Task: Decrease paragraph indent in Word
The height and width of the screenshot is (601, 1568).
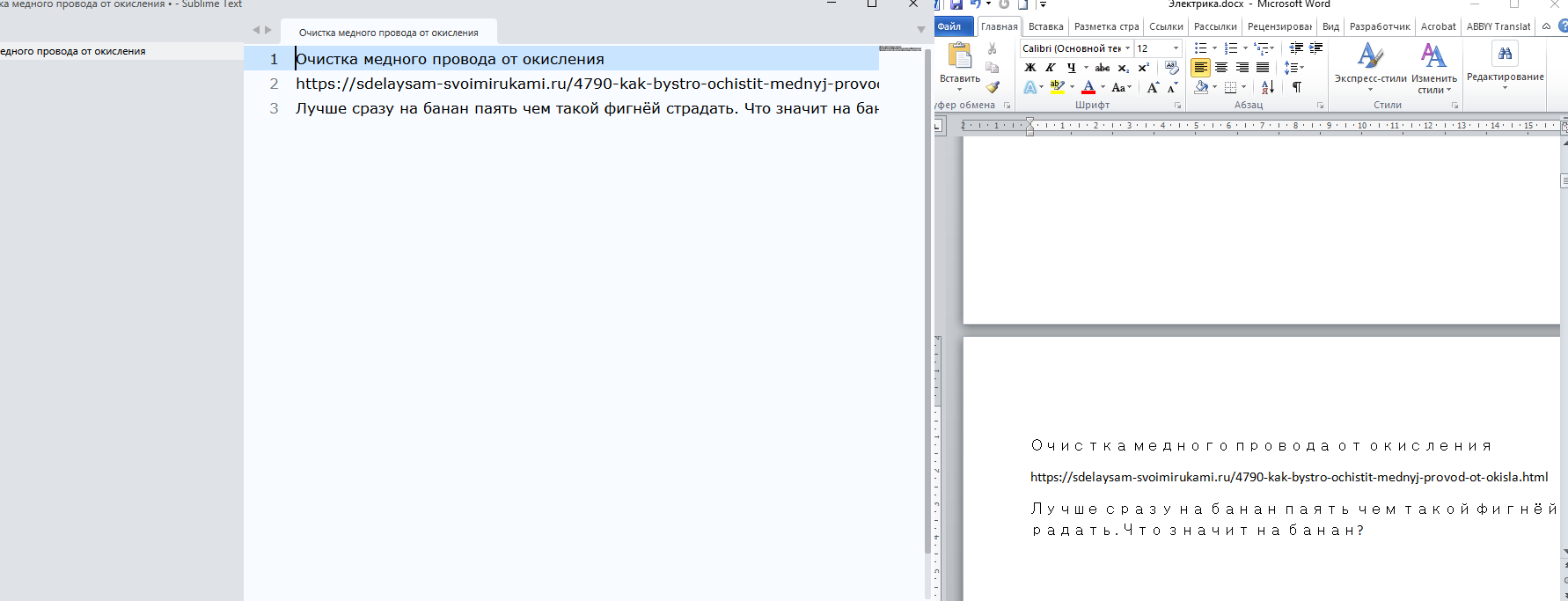Action: tap(1296, 48)
